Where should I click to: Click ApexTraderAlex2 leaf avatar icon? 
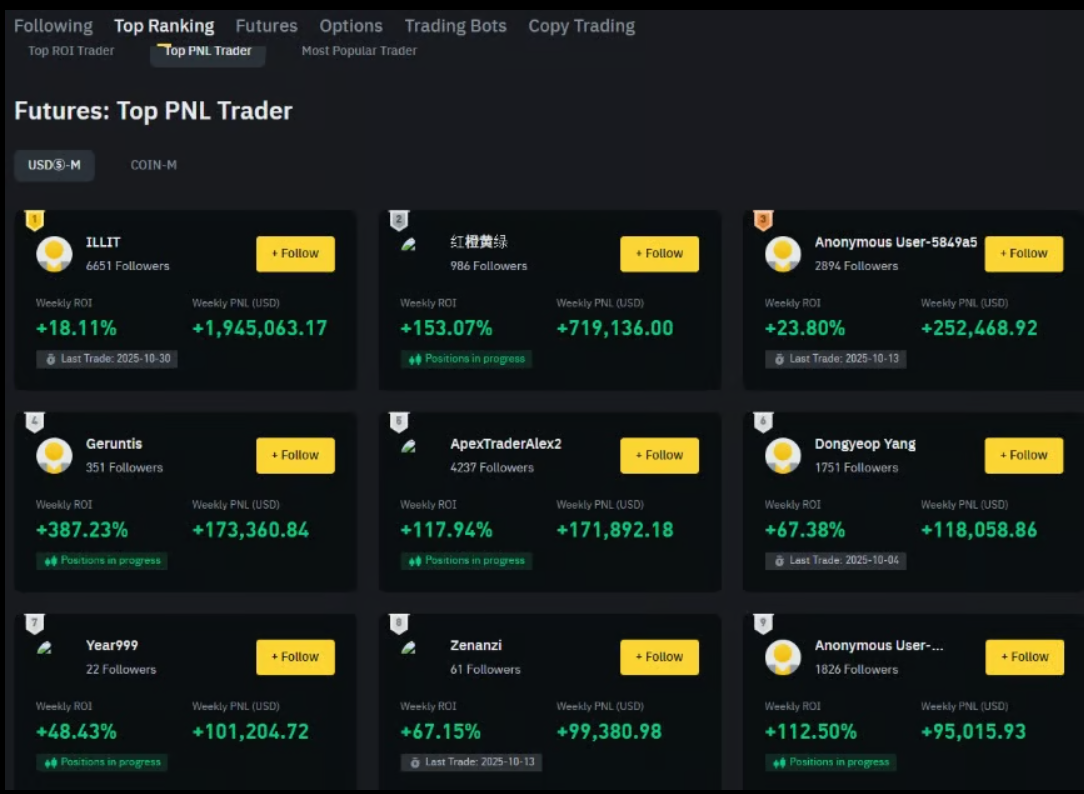[409, 447]
